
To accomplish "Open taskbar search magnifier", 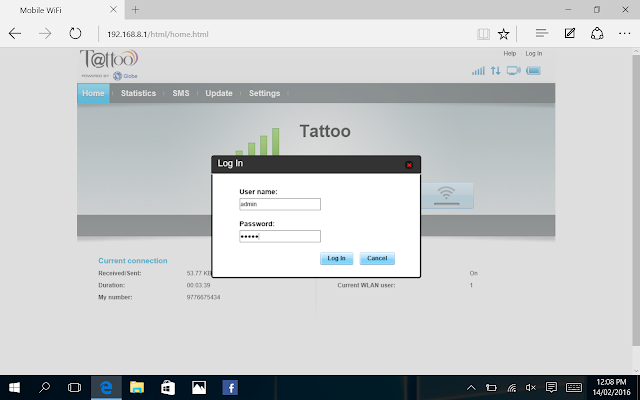I will coord(44,387).
